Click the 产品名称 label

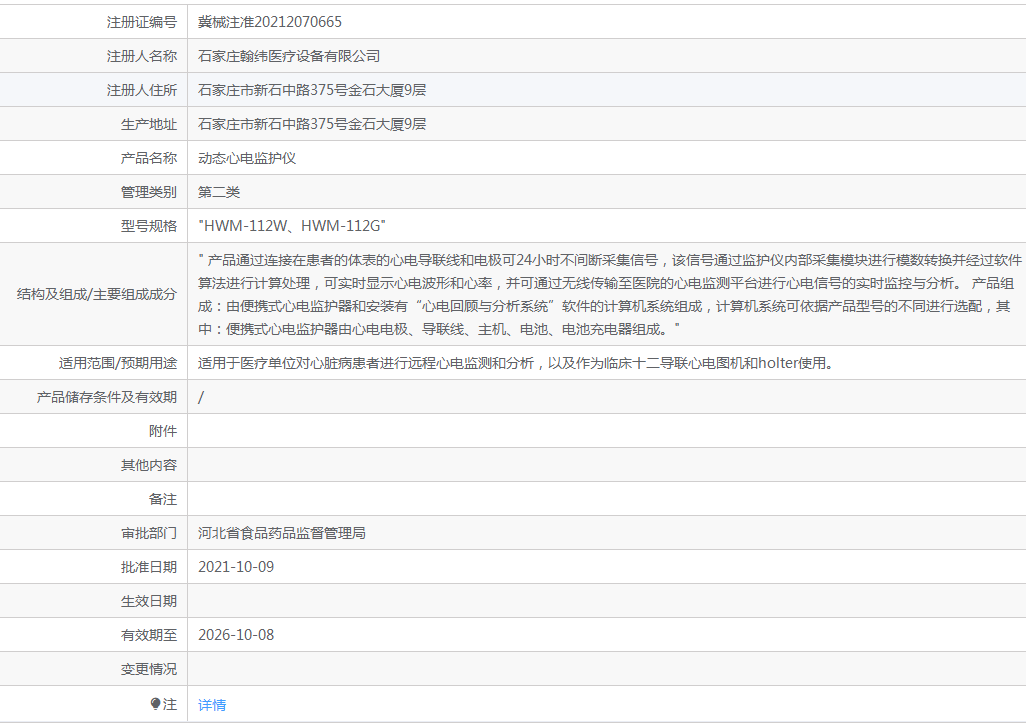pyautogui.click(x=149, y=158)
